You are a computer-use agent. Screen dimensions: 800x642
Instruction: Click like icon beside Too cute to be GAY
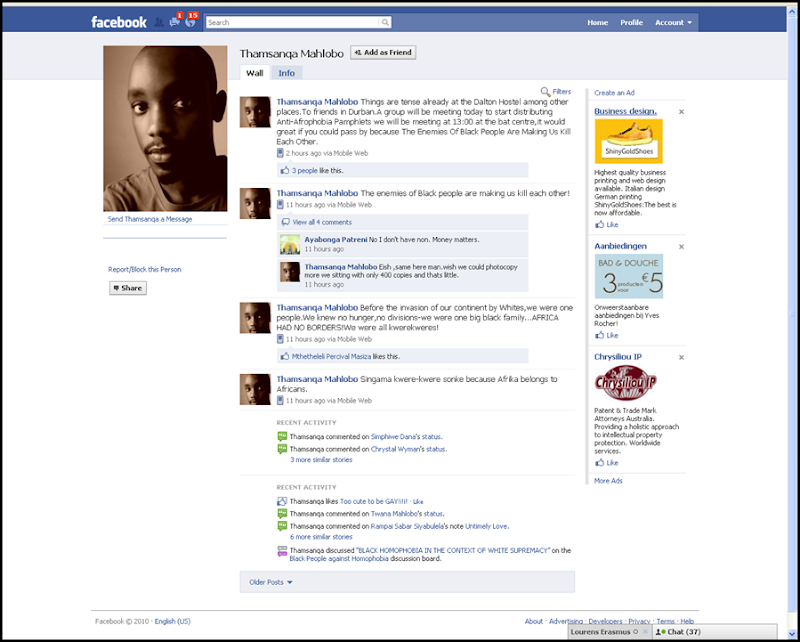[282, 501]
